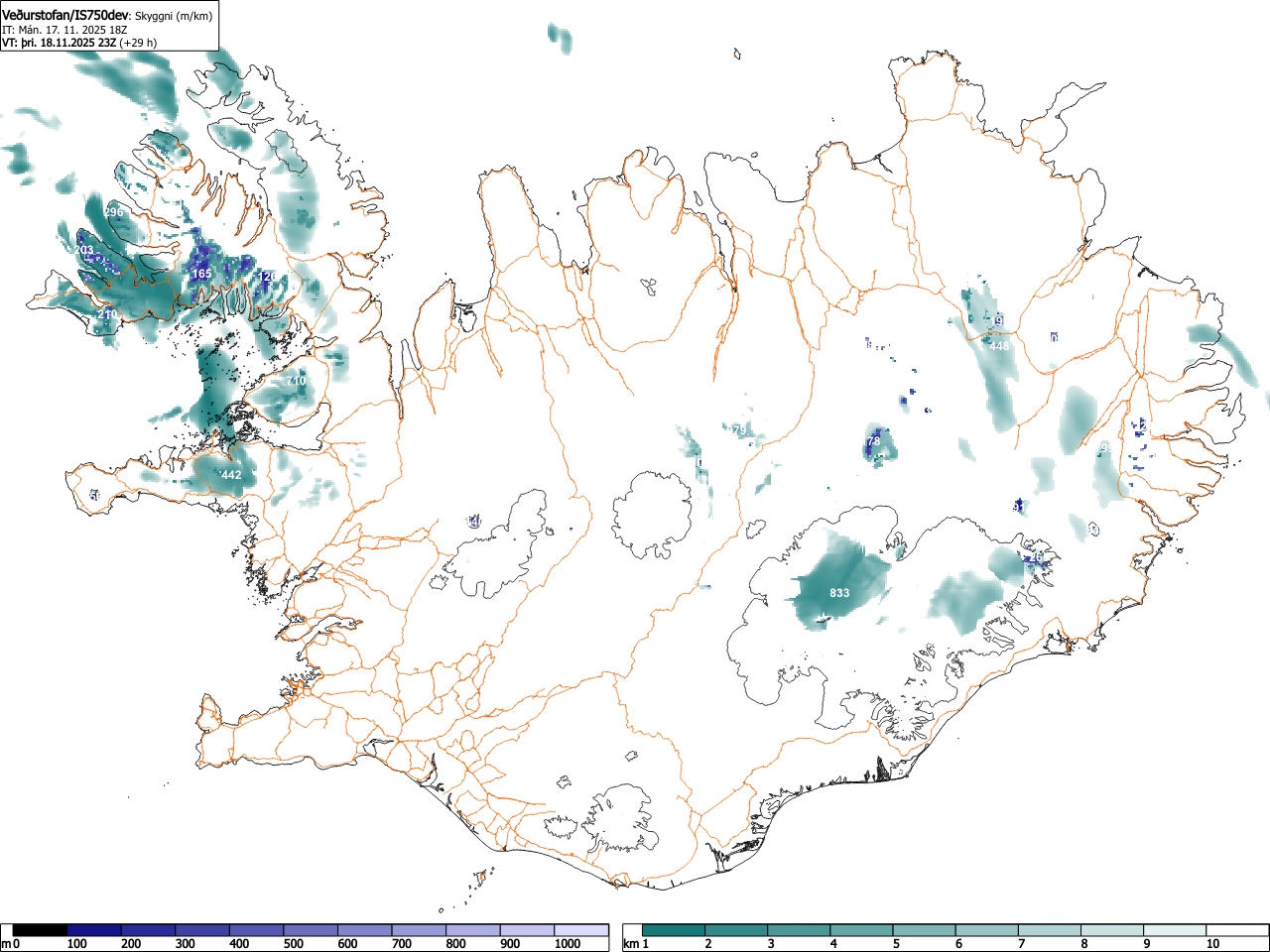Click the '500' tick label on the legend
1270x952 pixels.
pos(294,944)
